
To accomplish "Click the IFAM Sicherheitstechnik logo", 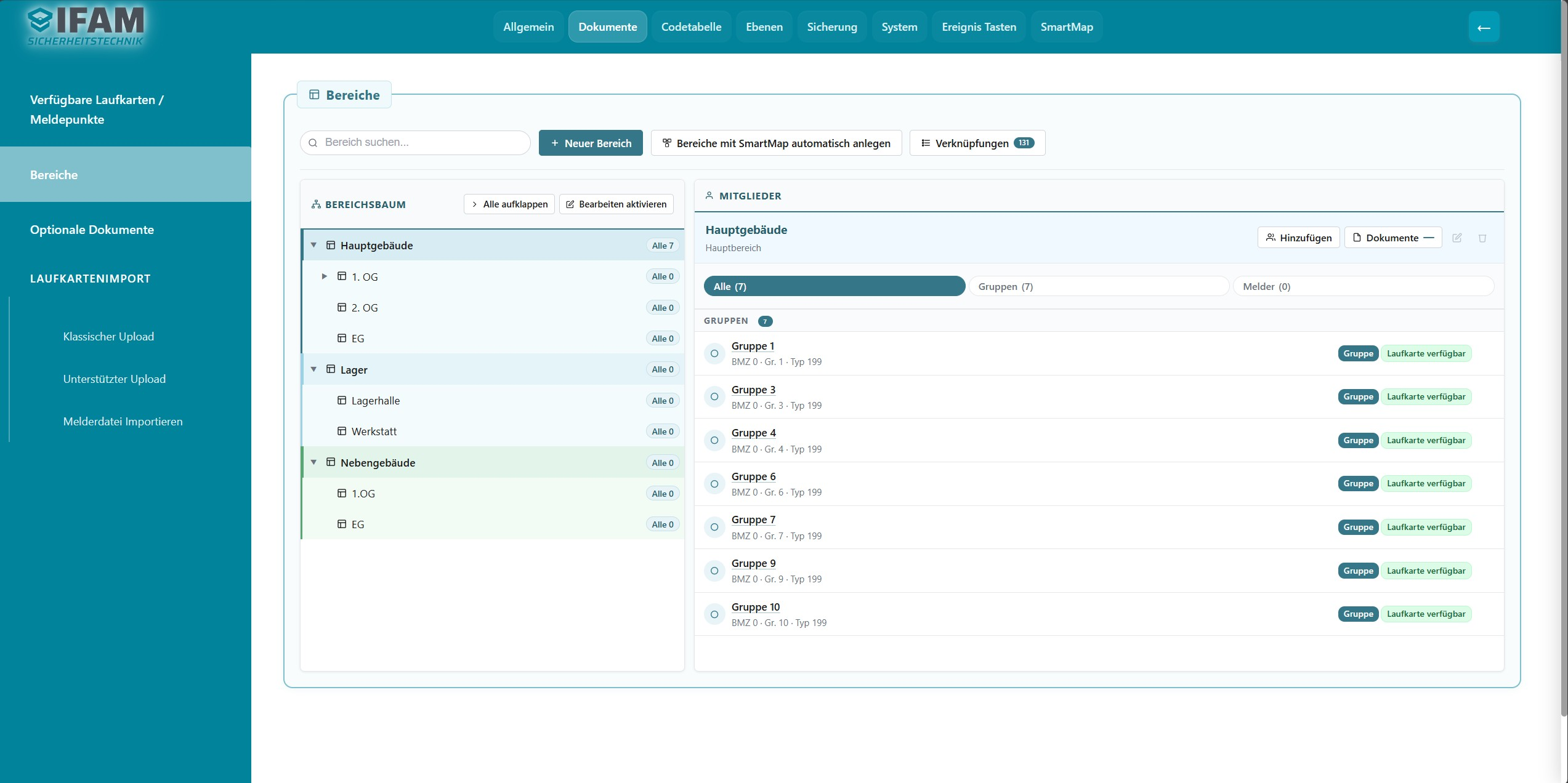I will pyautogui.click(x=86, y=26).
